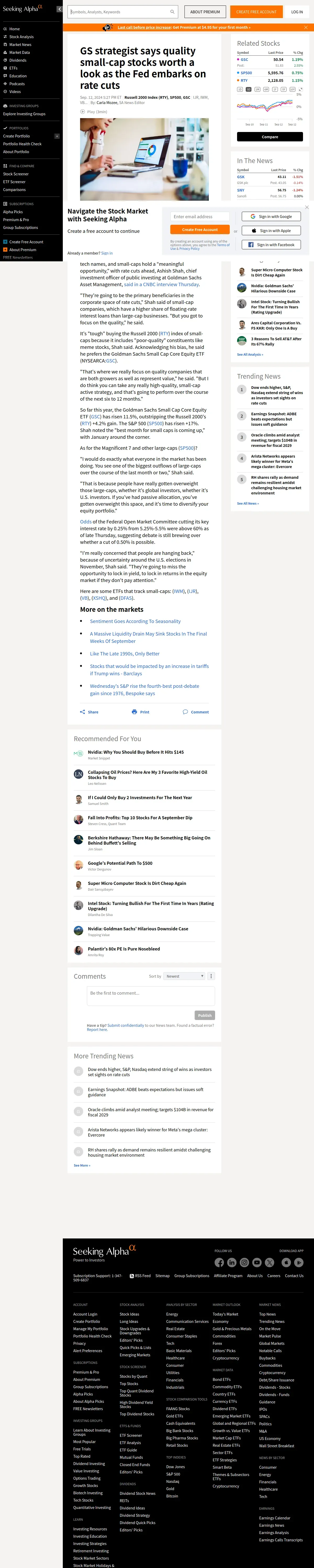This screenshot has height=1568, width=314.
Task: Open the GSC ticker in Related Stocks
Action: click(x=244, y=60)
